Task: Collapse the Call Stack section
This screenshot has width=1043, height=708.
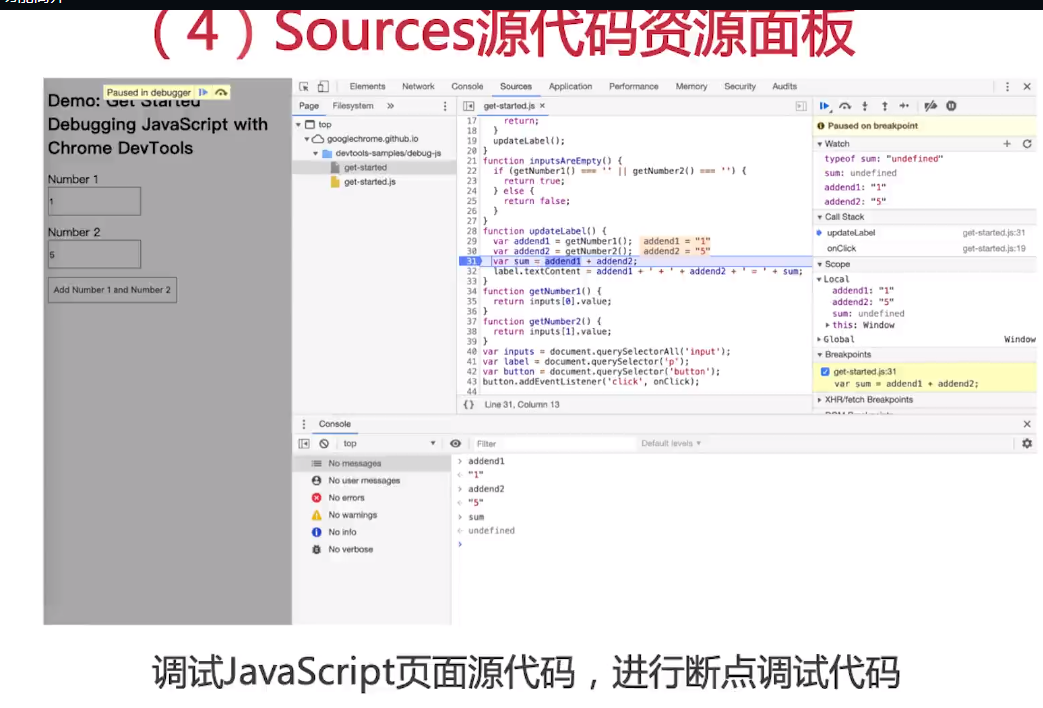Action: pos(820,217)
